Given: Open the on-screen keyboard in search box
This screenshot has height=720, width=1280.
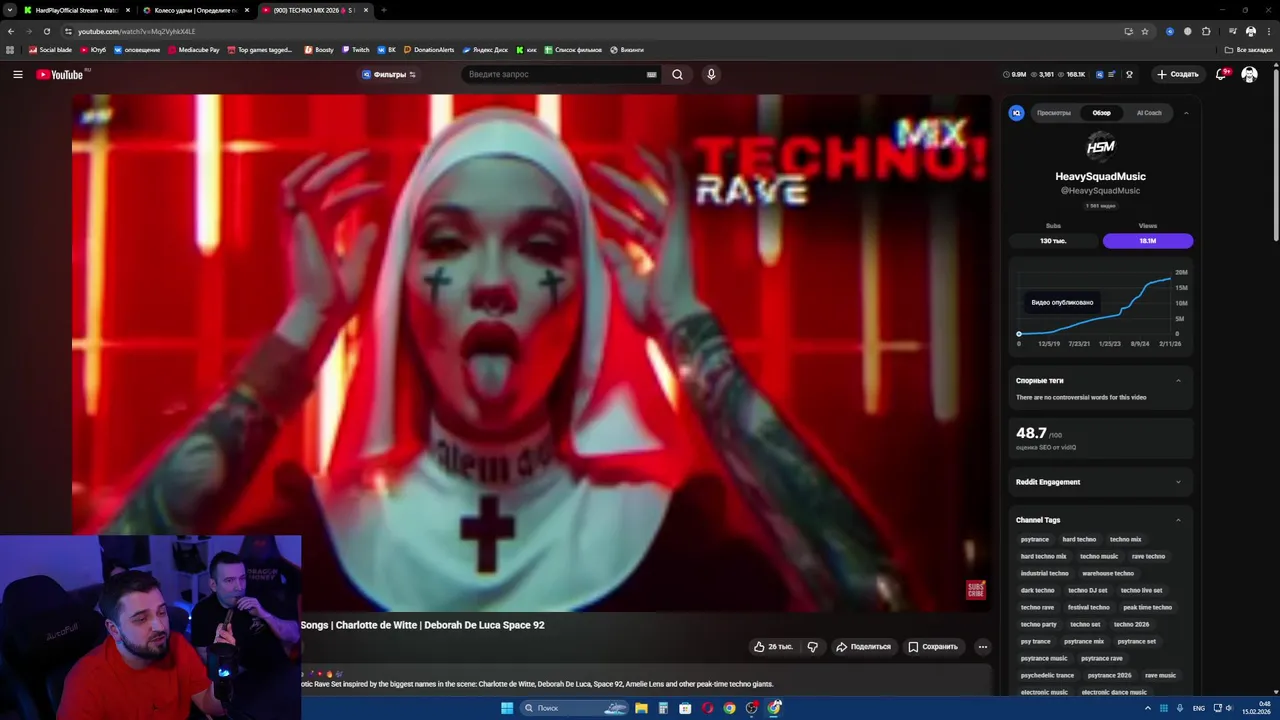Looking at the screenshot, I should (x=652, y=74).
